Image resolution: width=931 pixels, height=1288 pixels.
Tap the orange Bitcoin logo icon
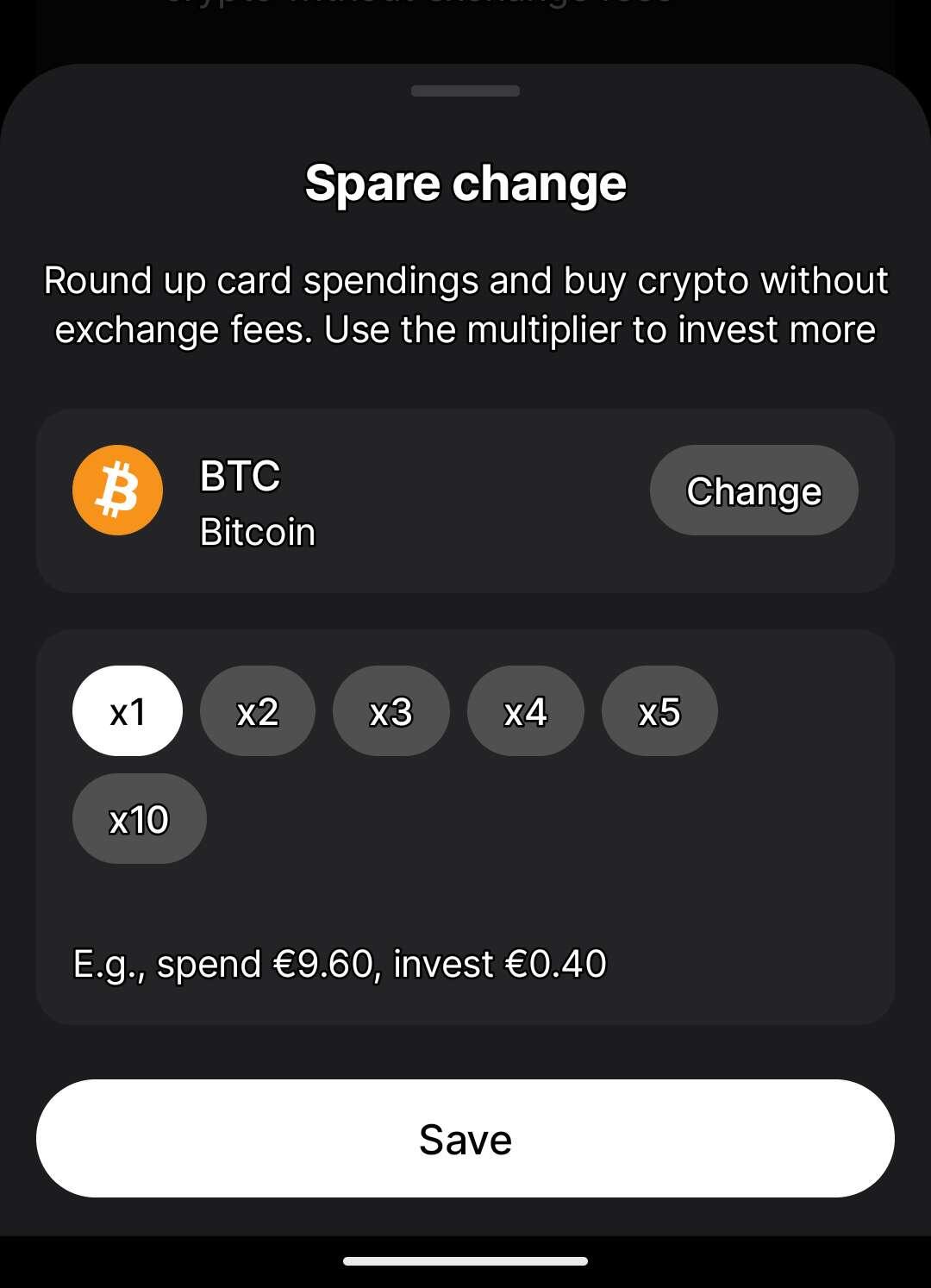coord(117,491)
